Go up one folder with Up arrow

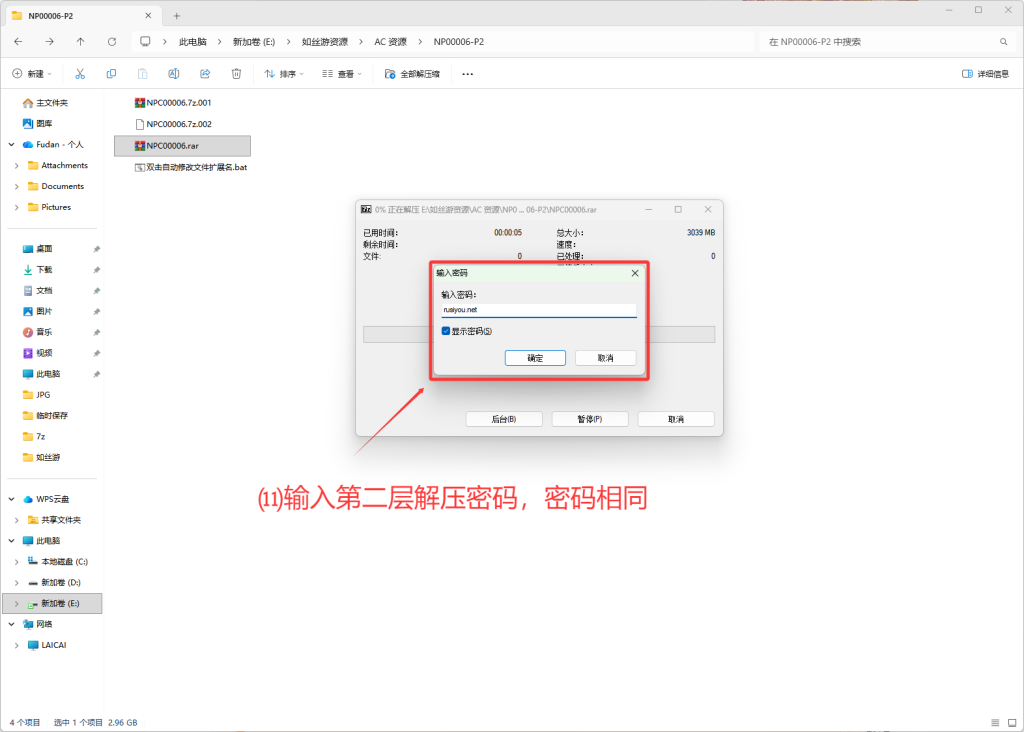80,42
